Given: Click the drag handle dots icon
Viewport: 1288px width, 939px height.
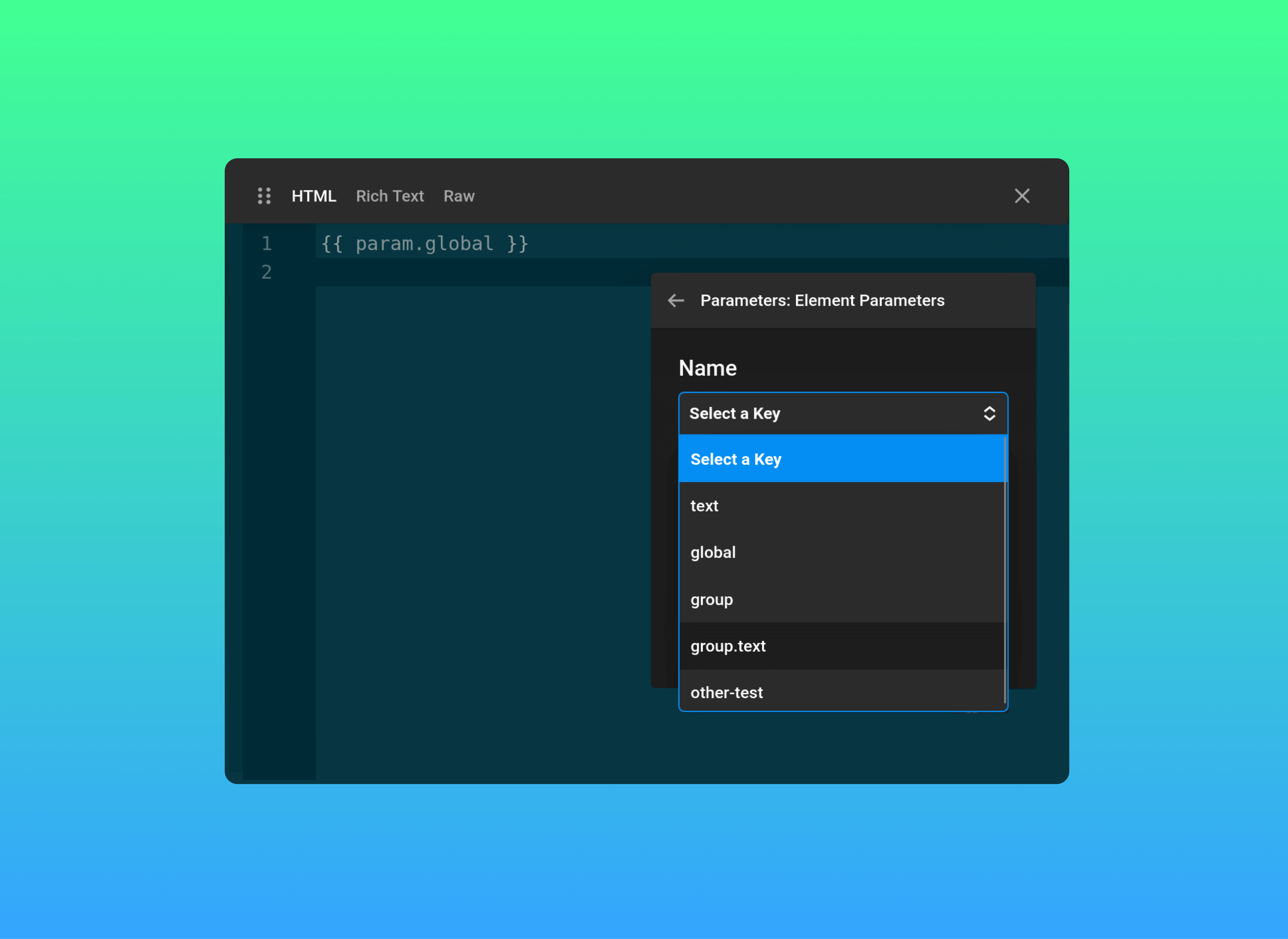Looking at the screenshot, I should point(264,196).
